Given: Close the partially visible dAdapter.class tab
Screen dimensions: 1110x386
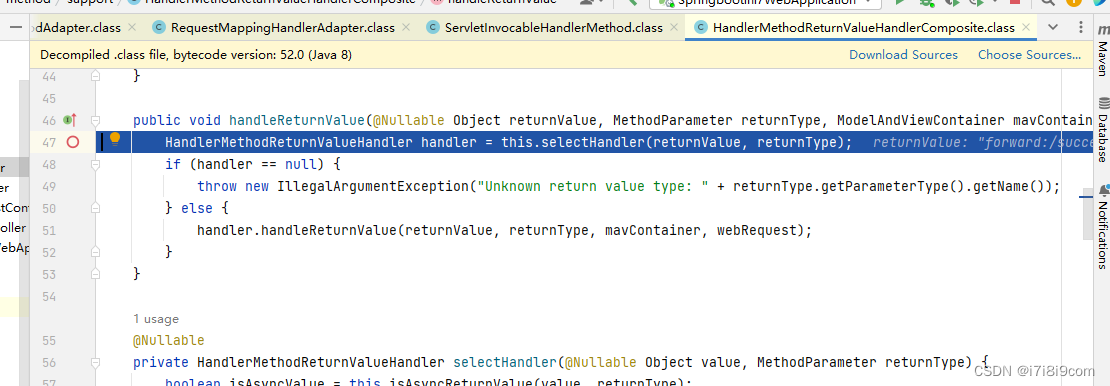Looking at the screenshot, I should 132,28.
